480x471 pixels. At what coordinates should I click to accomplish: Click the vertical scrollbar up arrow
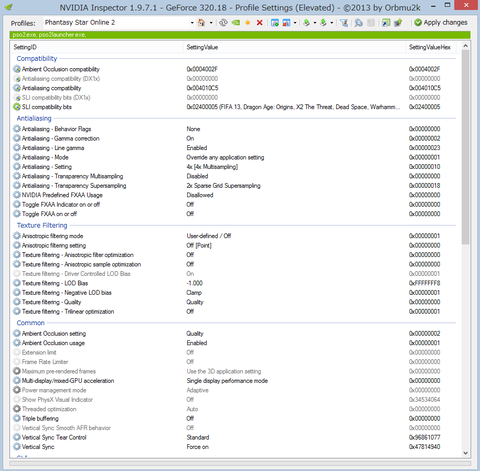(x=465, y=46)
